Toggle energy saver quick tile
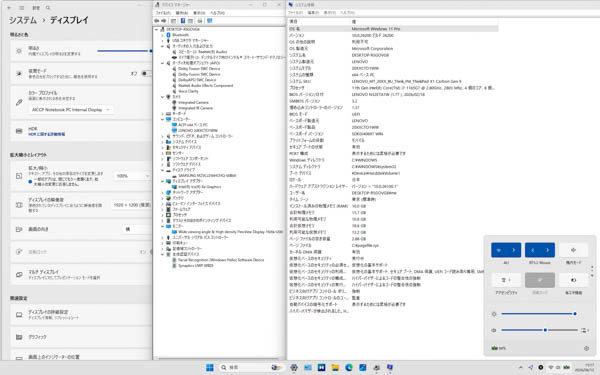600x375 pixels. click(x=573, y=280)
